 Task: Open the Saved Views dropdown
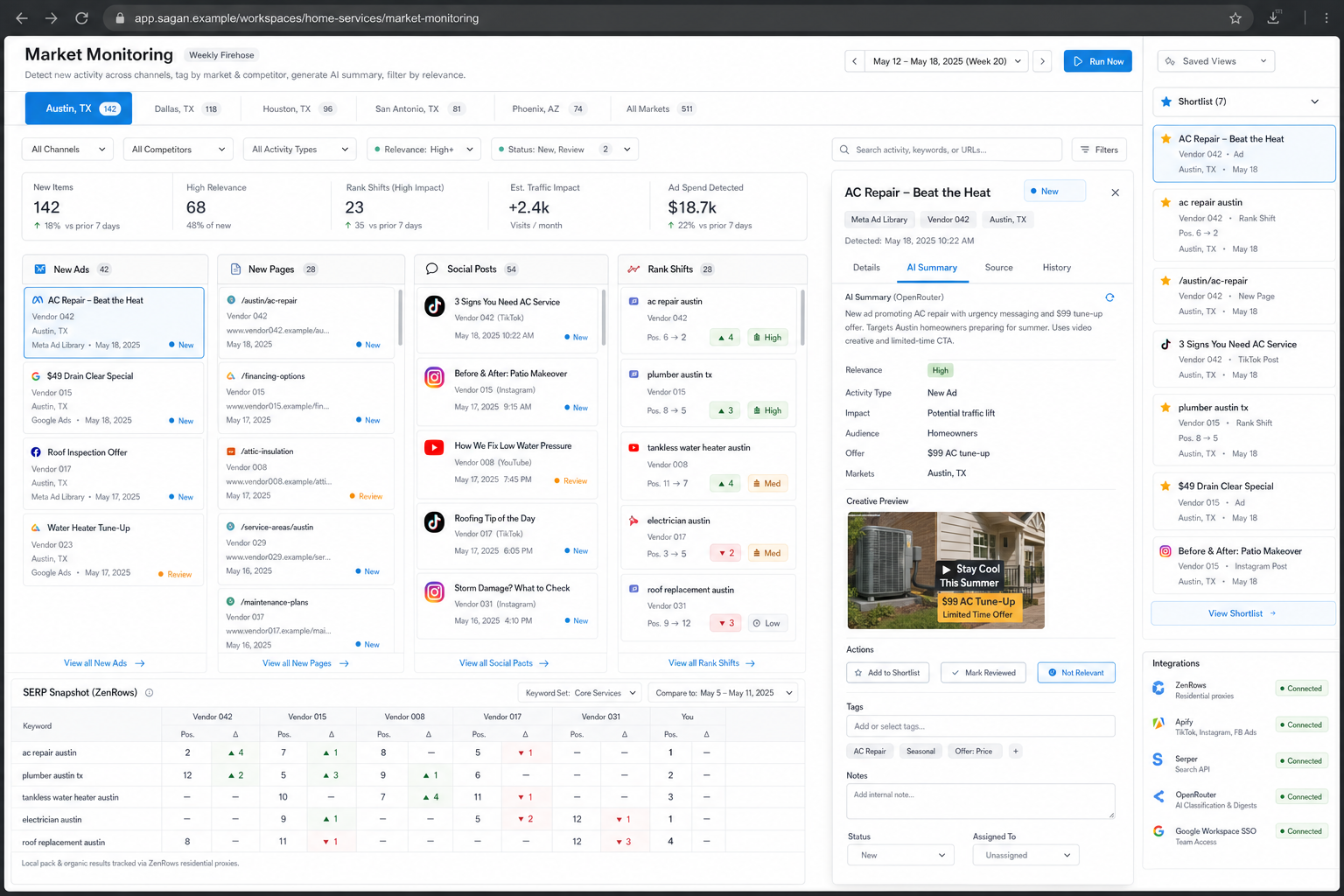(1215, 61)
